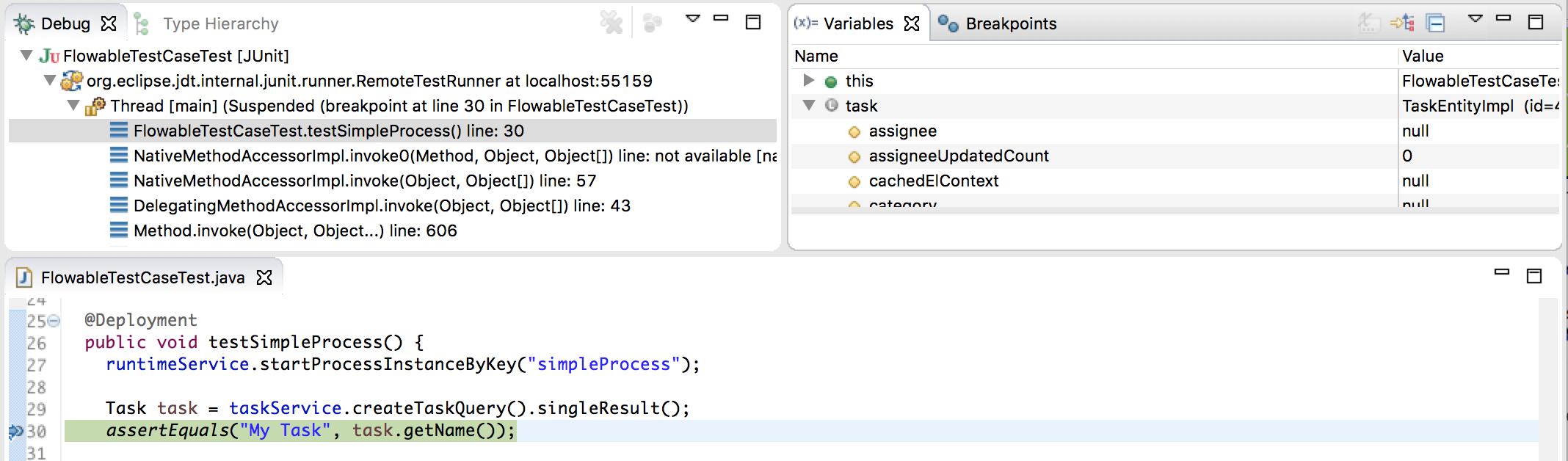Click the JUnit icon of FlowableTestCaseTest
The width and height of the screenshot is (1568, 461).
[49, 56]
